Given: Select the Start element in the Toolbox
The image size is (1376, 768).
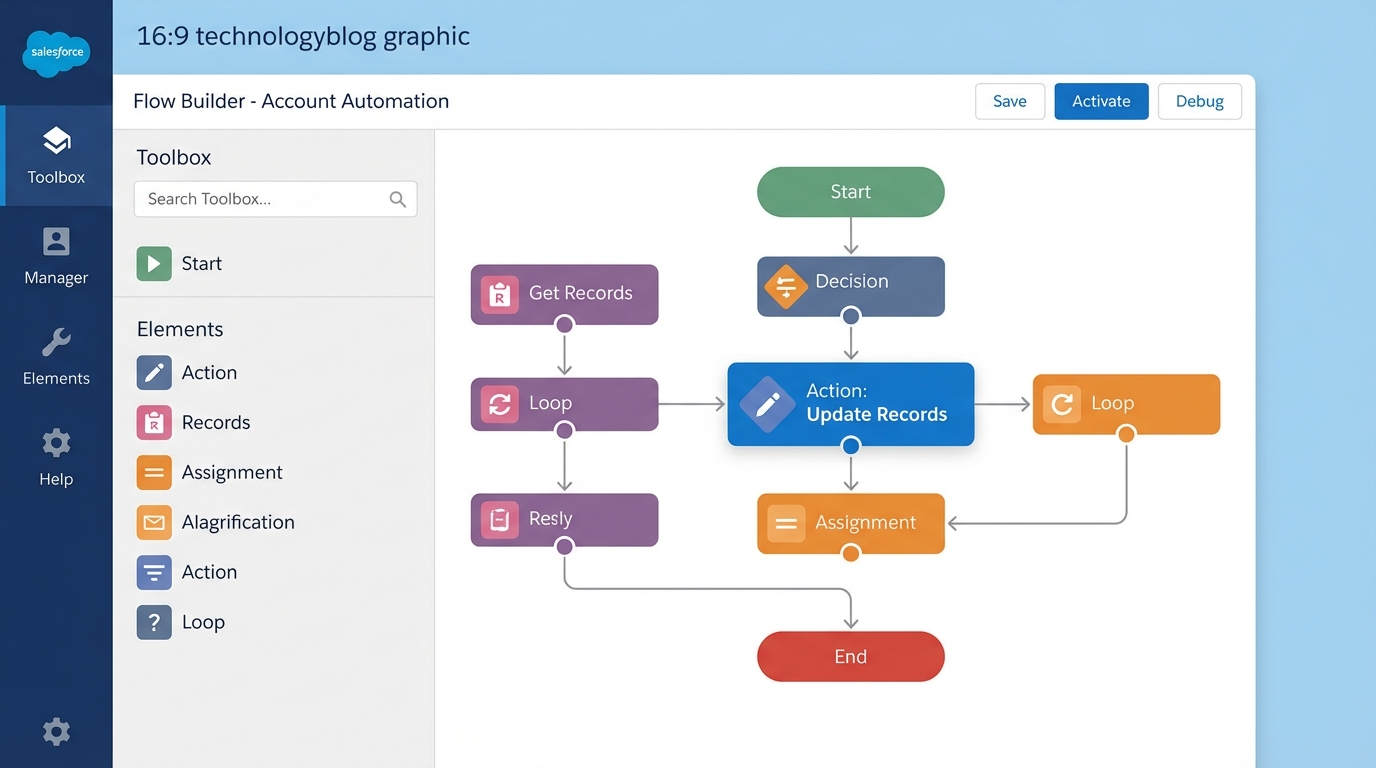Looking at the screenshot, I should (x=153, y=263).
